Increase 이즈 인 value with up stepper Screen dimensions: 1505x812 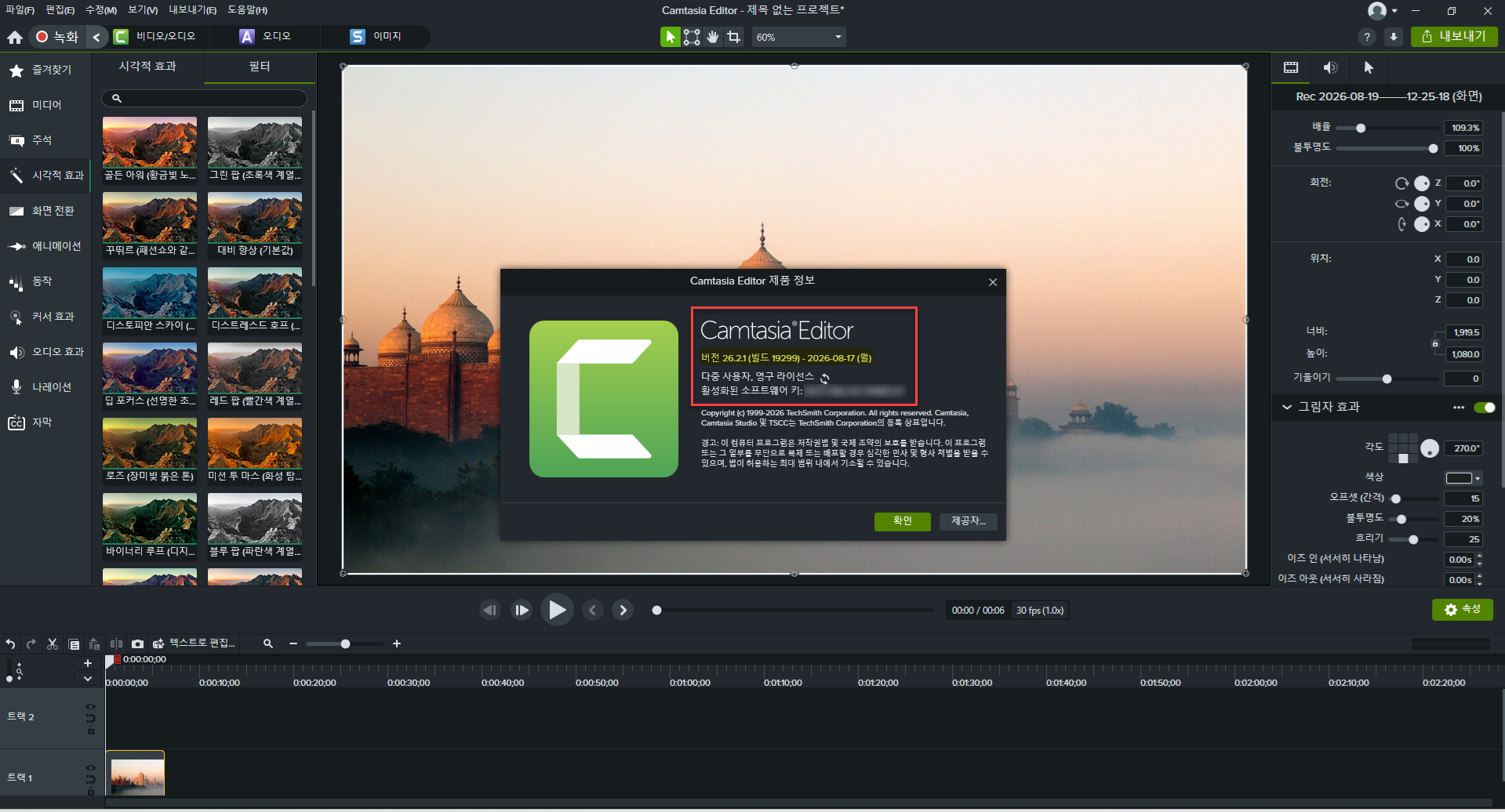(1480, 556)
